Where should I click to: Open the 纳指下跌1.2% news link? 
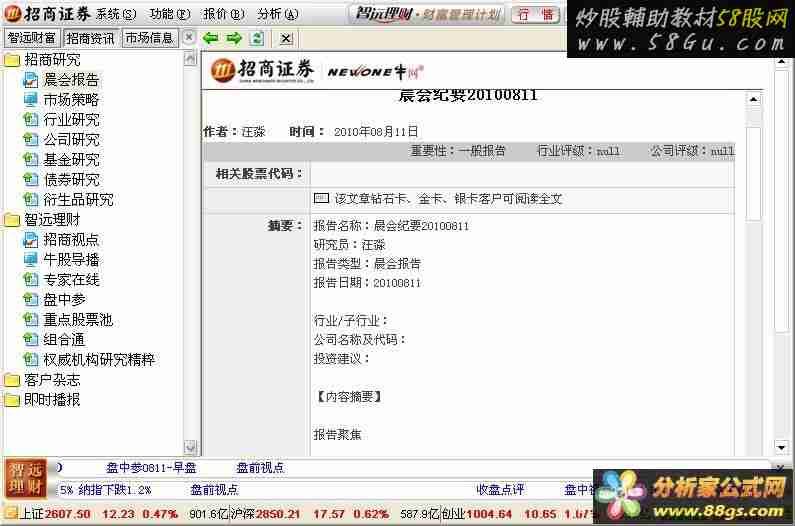pyautogui.click(x=115, y=490)
